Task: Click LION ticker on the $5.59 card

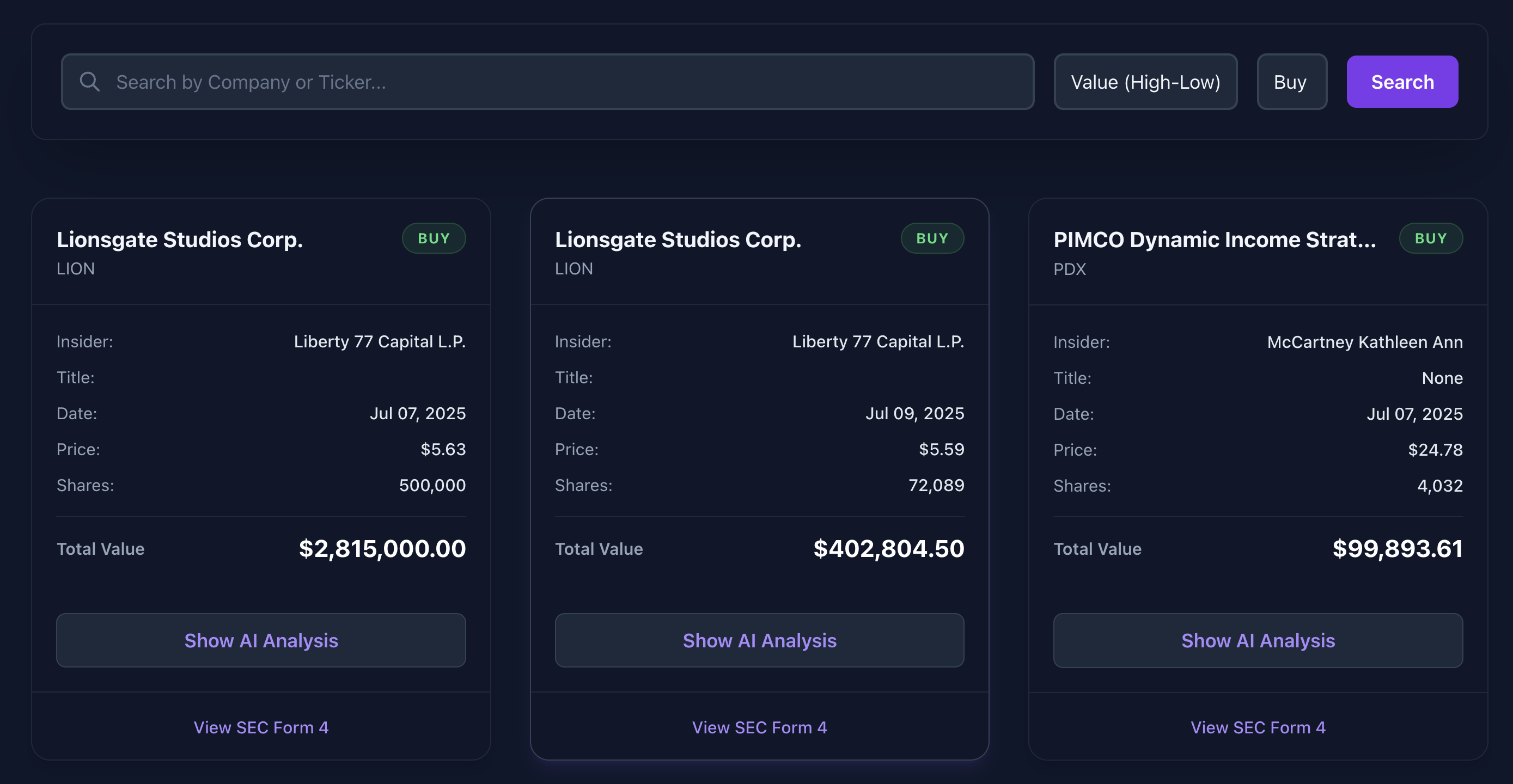Action: pyautogui.click(x=574, y=268)
